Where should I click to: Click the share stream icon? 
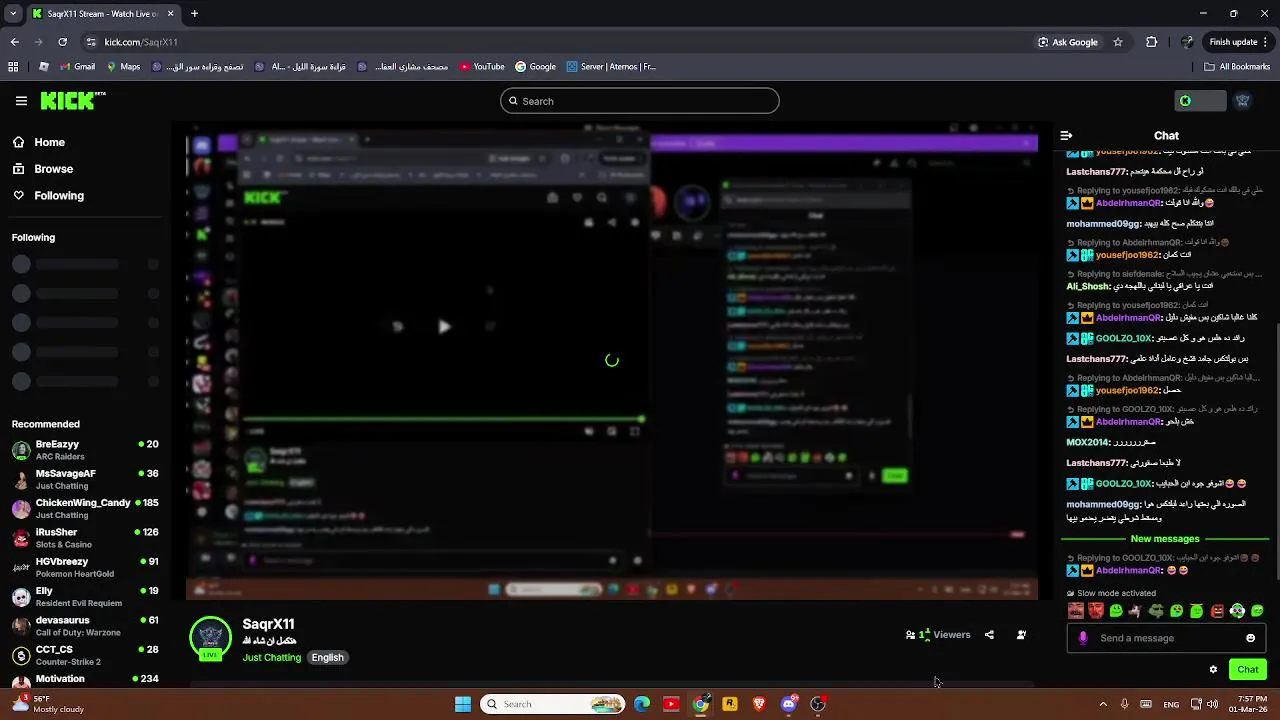(989, 635)
